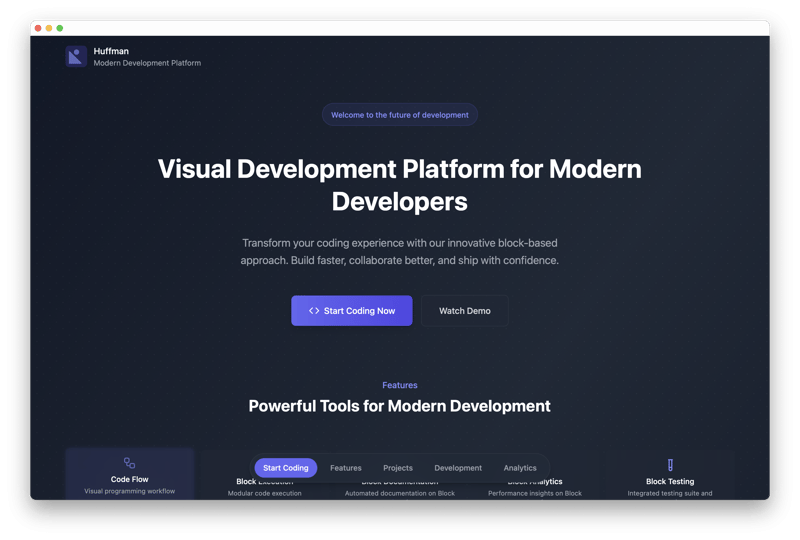Image resolution: width=800 pixels, height=540 pixels.
Task: Click the code brackets icon in Start Coding Now
Action: (314, 311)
